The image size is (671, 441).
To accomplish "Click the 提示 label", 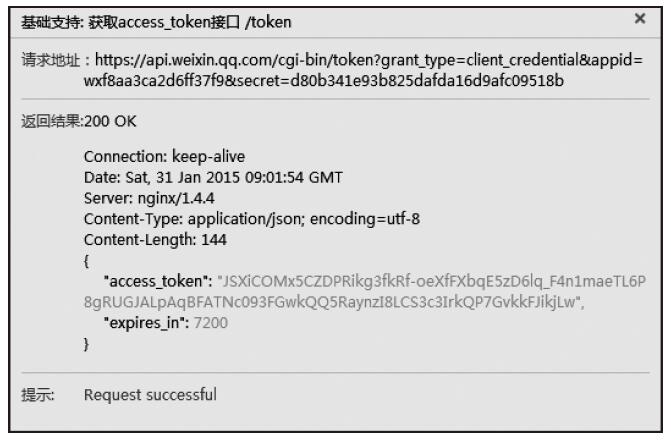I will point(38,395).
